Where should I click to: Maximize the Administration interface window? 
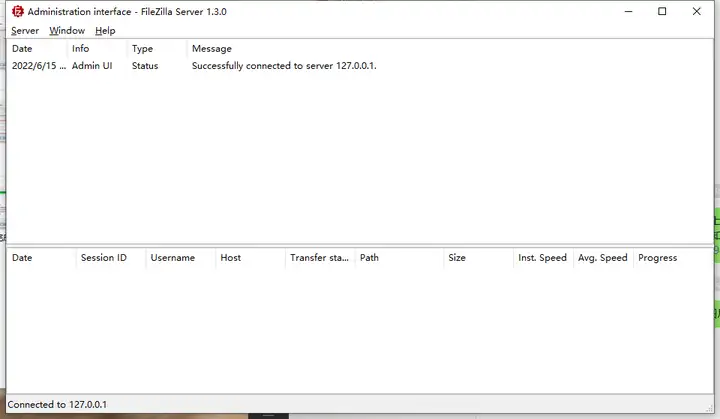[662, 11]
